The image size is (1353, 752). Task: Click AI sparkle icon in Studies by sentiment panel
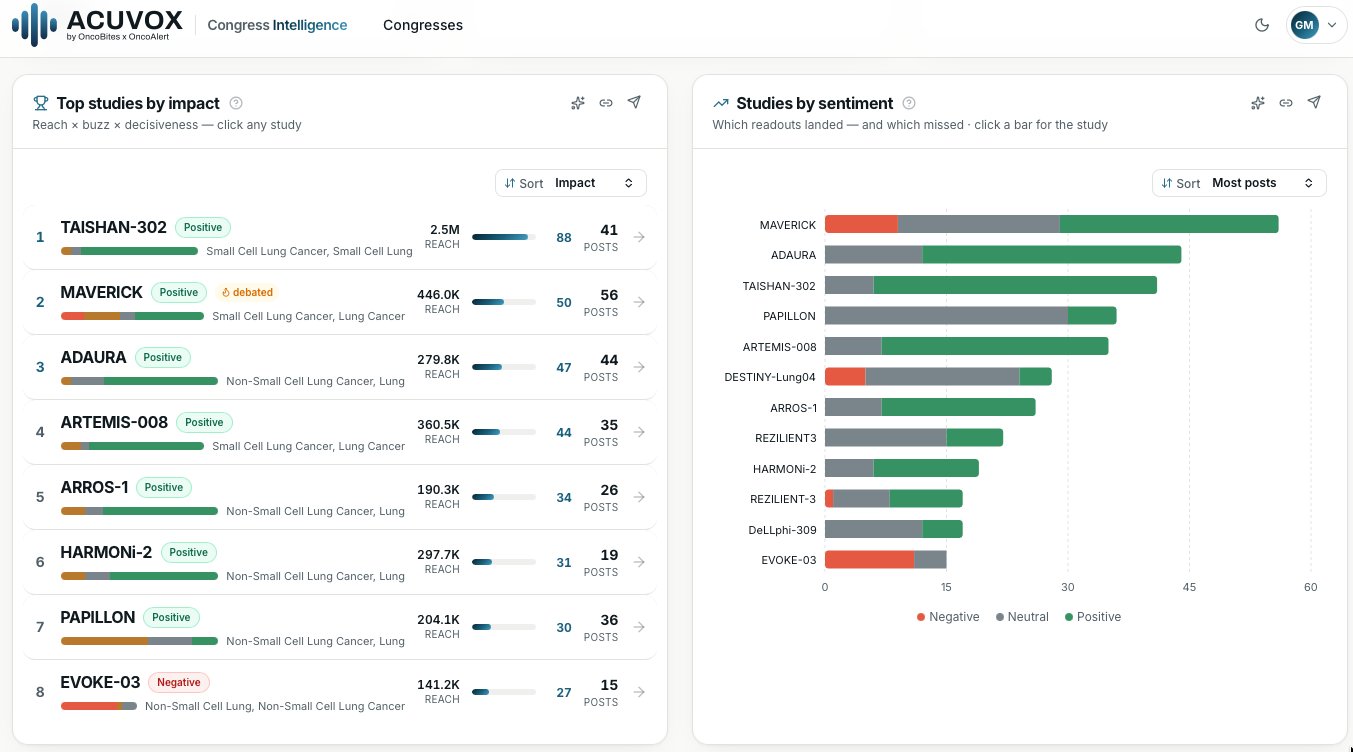(x=1258, y=102)
